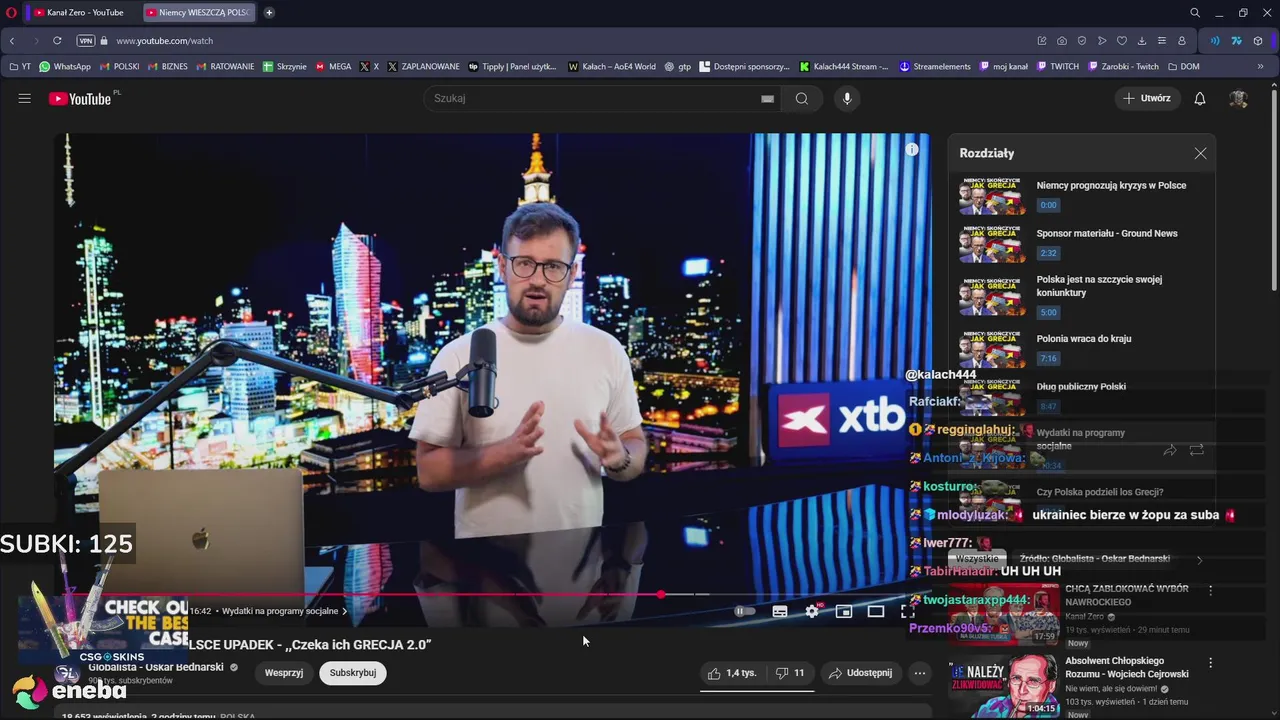Open the video info card icon
This screenshot has width=1280, height=720.
click(912, 149)
